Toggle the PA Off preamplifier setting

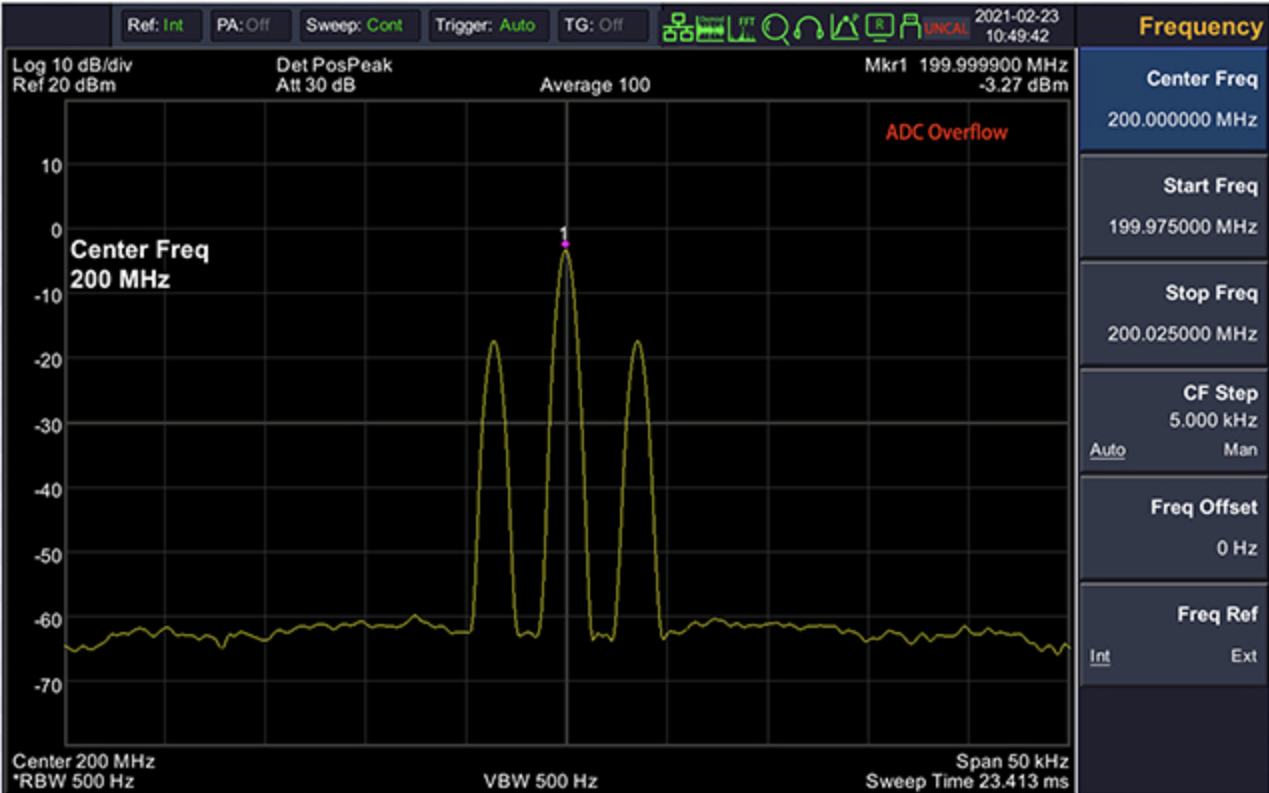243,26
